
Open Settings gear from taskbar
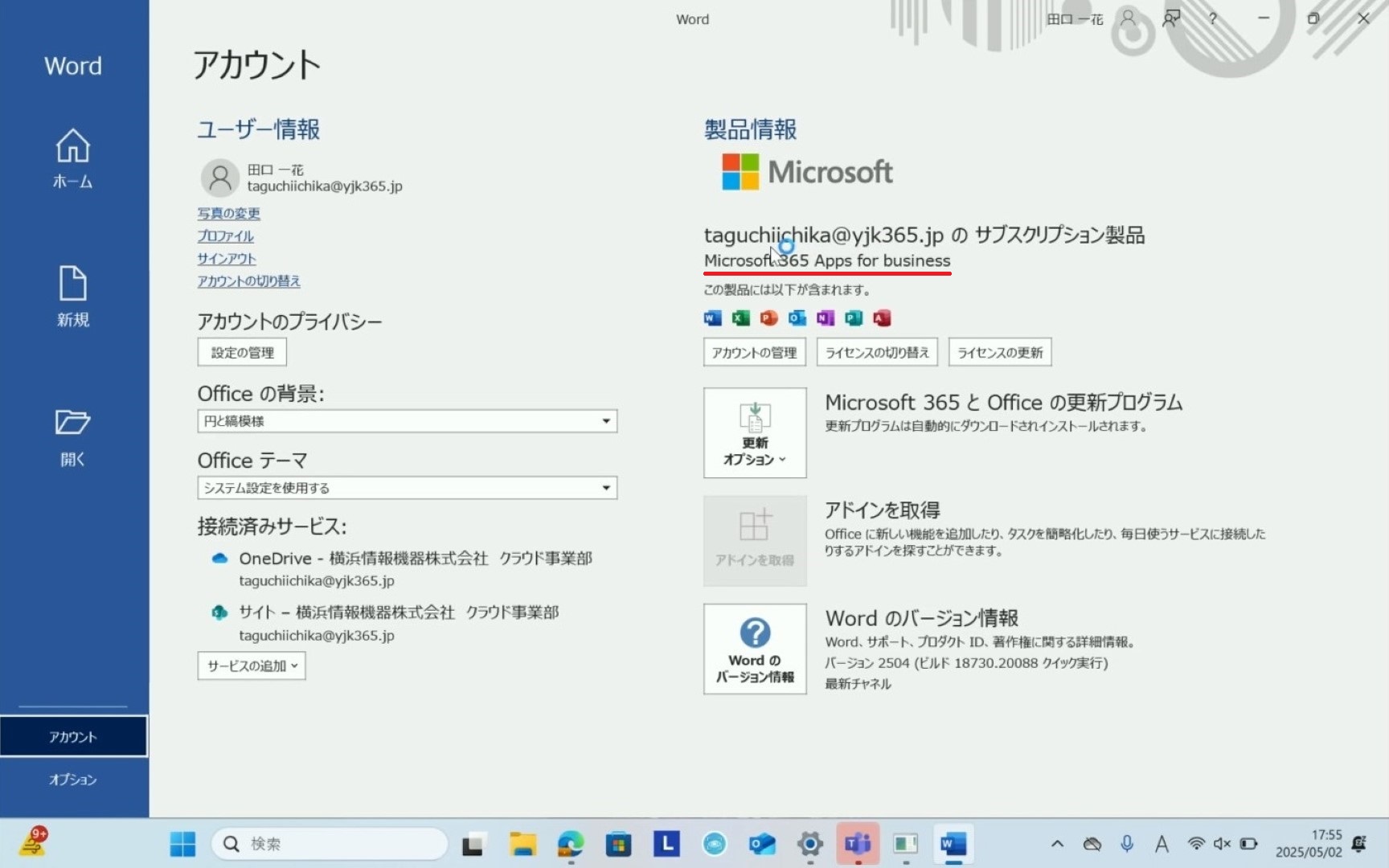click(810, 844)
